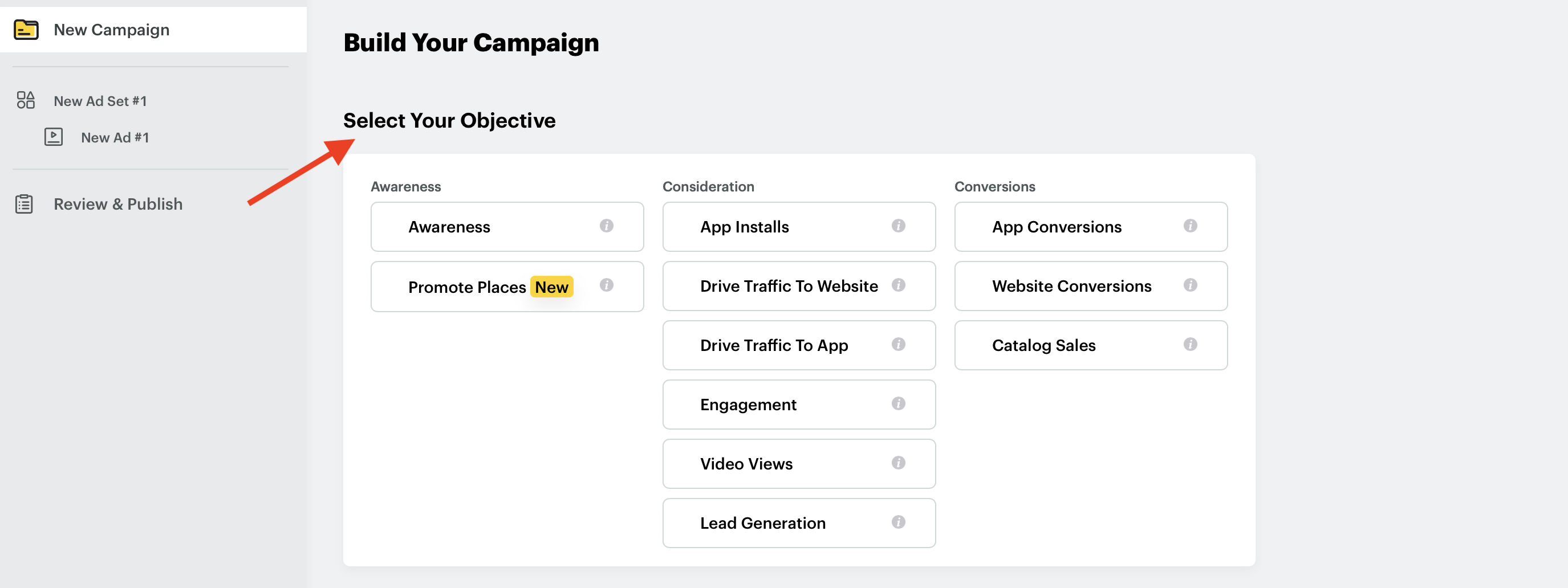This screenshot has height=588, width=1568.
Task: Click the New Campaign folder icon
Action: click(26, 30)
